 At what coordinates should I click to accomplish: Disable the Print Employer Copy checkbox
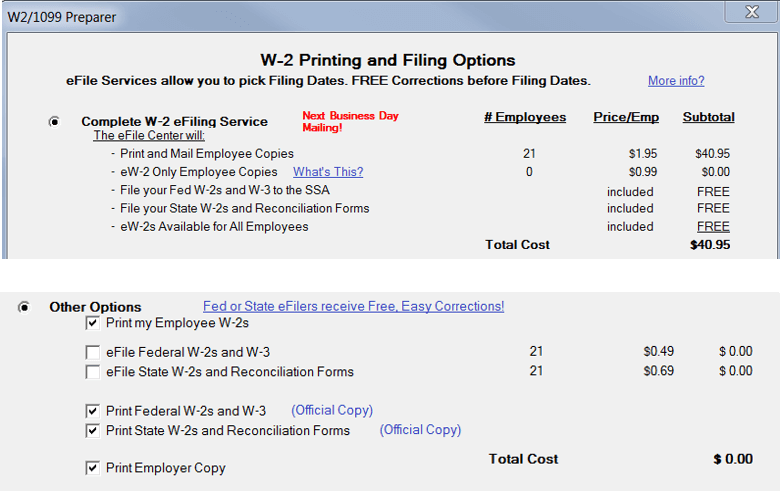(x=93, y=468)
